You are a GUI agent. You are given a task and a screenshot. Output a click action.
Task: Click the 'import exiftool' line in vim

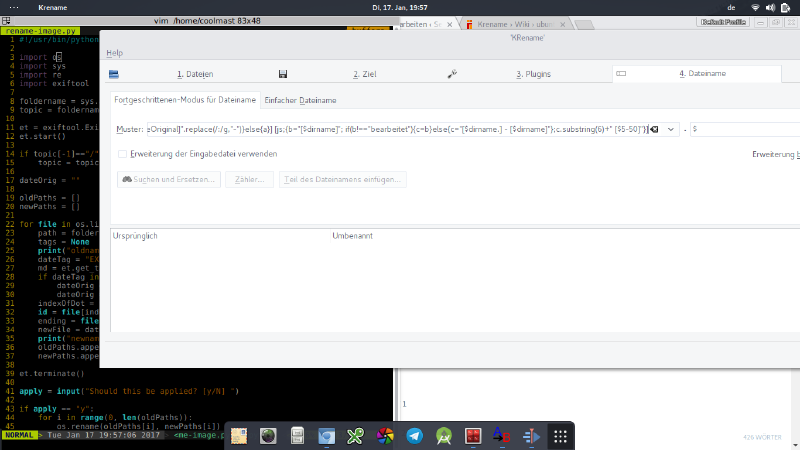click(54, 84)
